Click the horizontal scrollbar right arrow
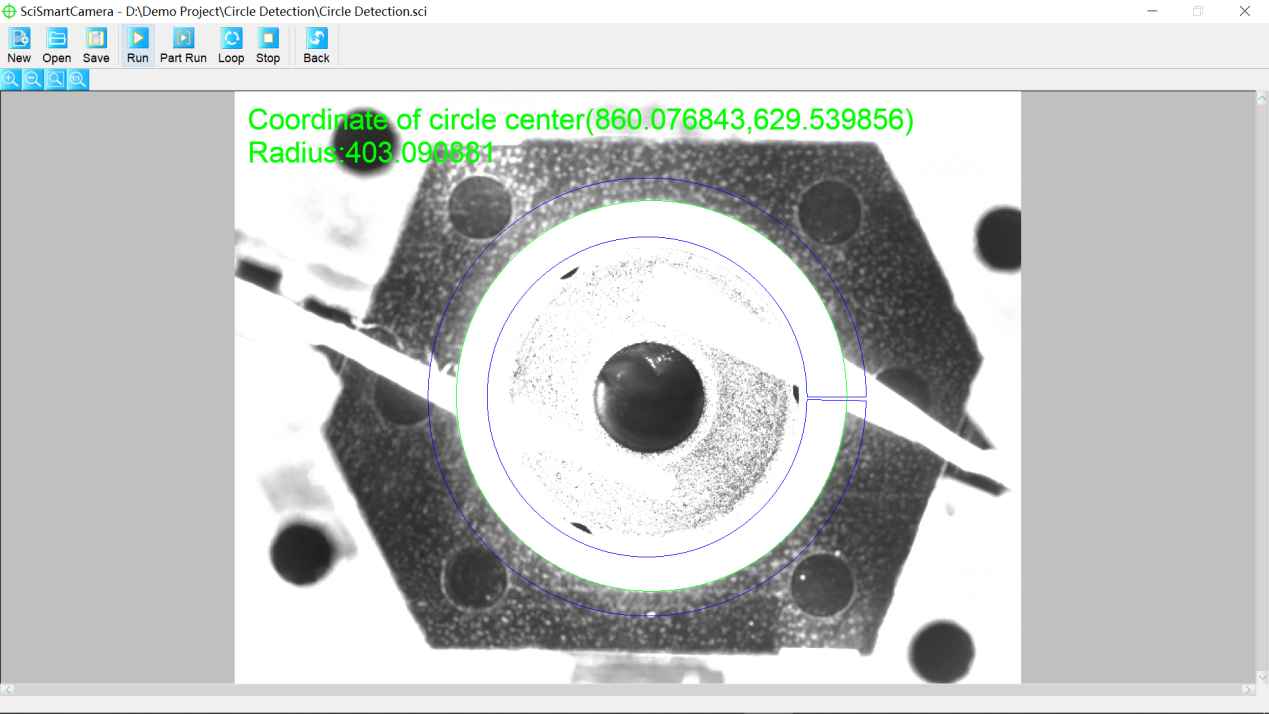 click(1247, 690)
